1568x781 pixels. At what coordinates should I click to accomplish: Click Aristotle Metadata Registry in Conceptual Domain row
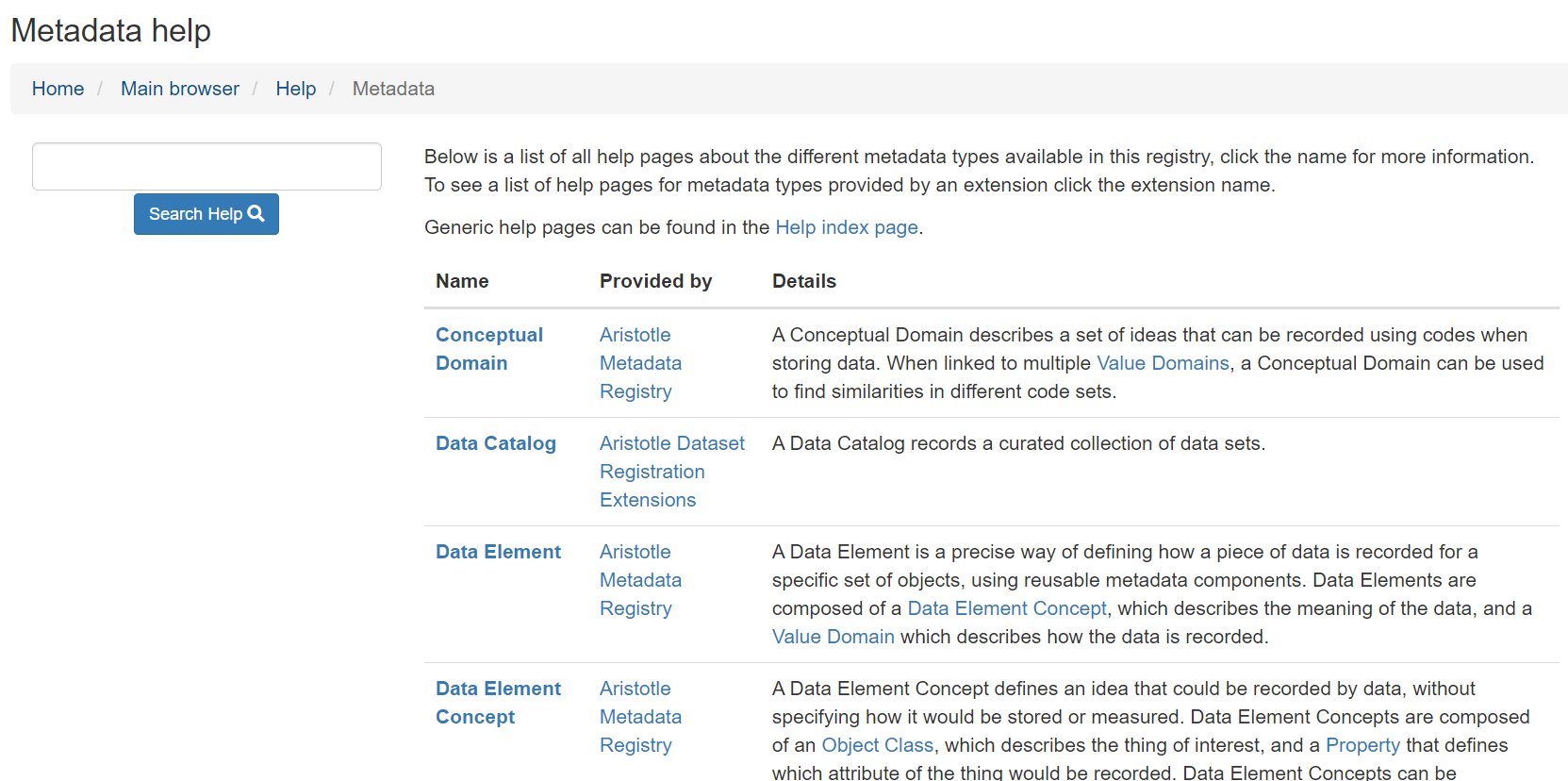tap(639, 363)
